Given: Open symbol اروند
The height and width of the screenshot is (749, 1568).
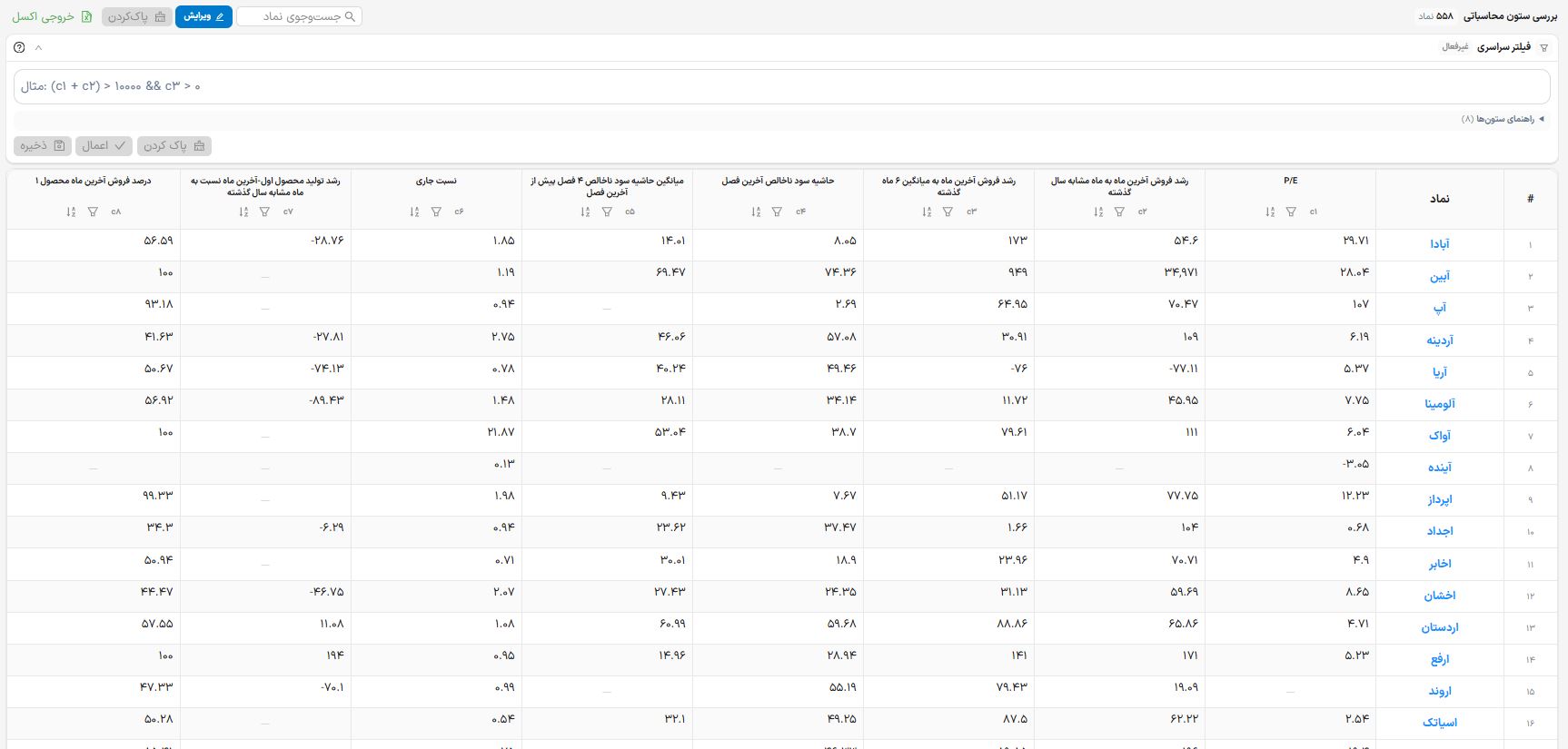Looking at the screenshot, I should 1440,691.
